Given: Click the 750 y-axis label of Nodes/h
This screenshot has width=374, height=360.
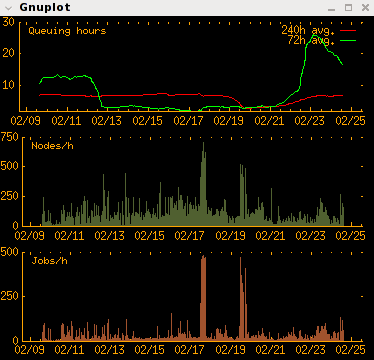Looking at the screenshot, I should (x=9, y=137).
